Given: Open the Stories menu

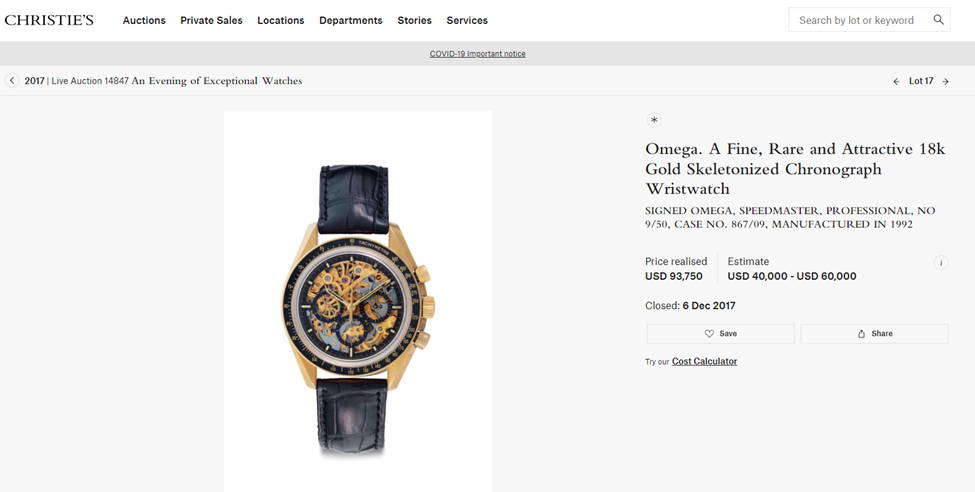Looking at the screenshot, I should [414, 20].
